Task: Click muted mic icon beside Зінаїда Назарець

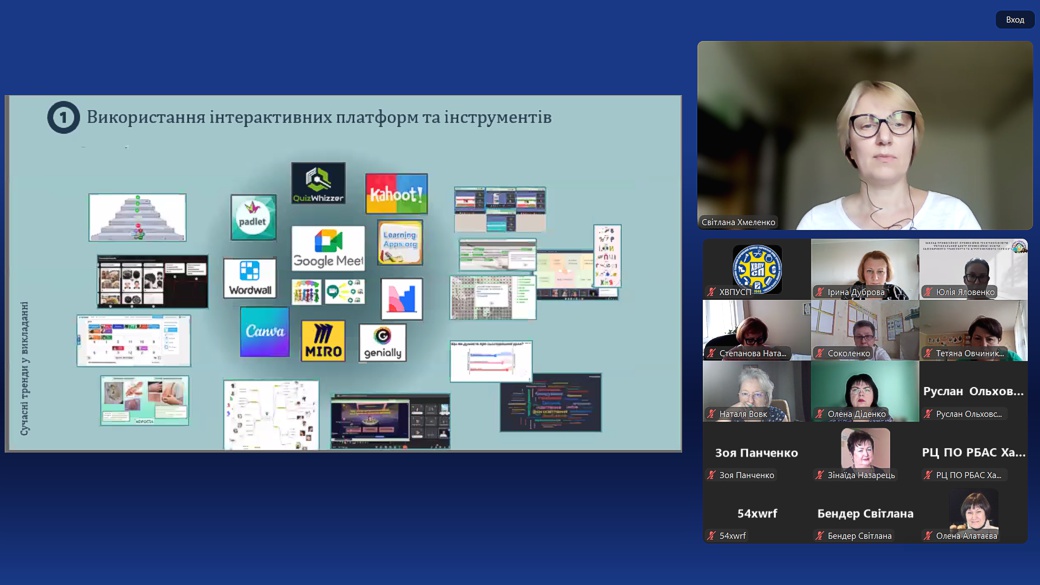Action: click(x=820, y=475)
